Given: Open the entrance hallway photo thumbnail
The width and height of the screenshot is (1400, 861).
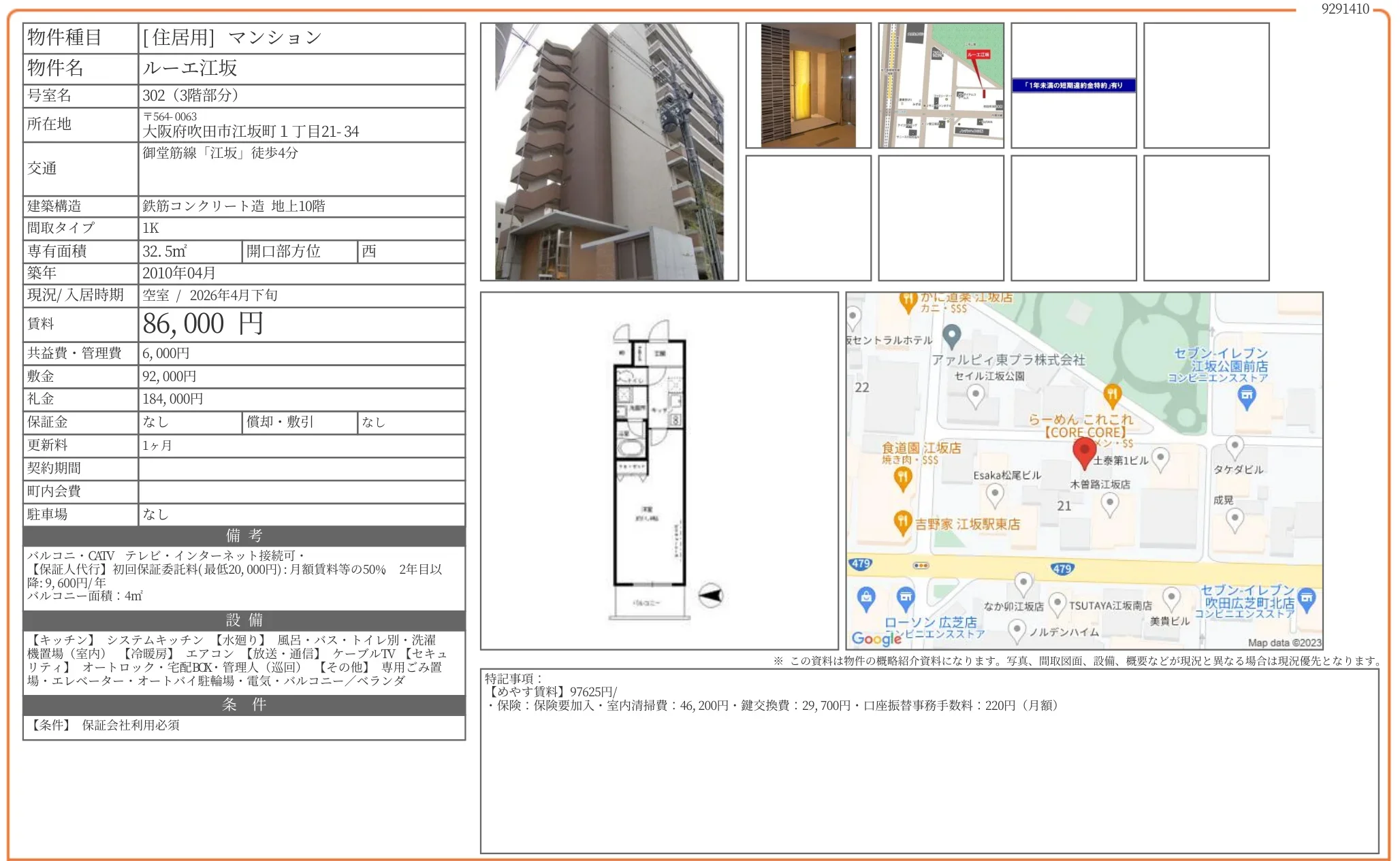Looking at the screenshot, I should pos(808,86).
